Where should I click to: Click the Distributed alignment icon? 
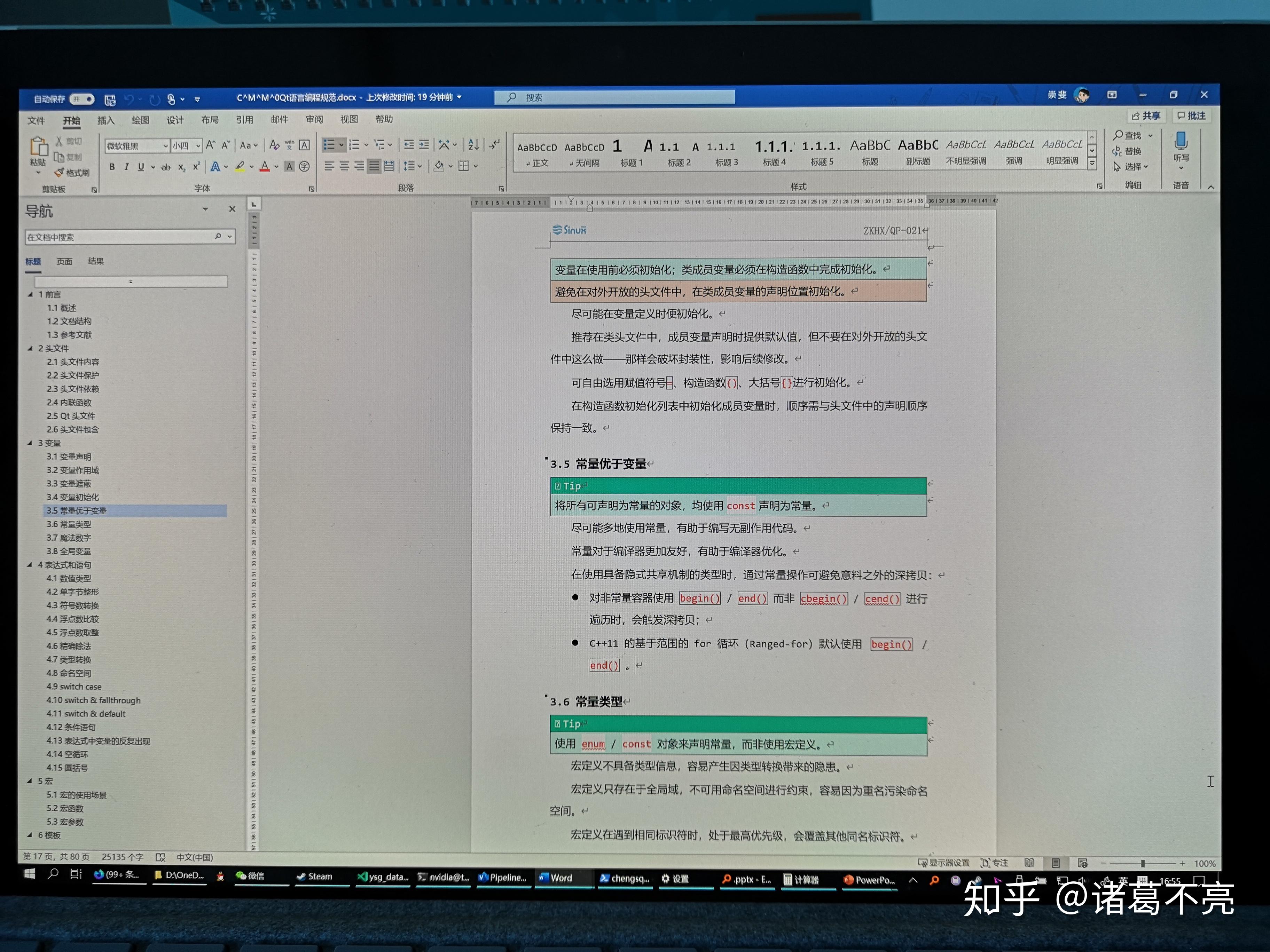389,166
